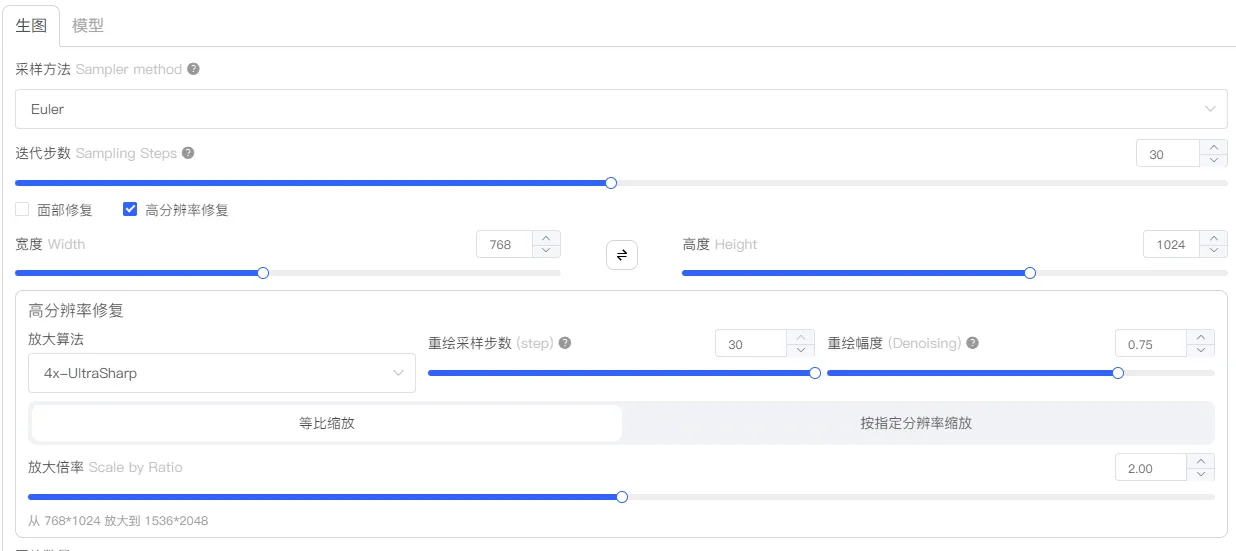Click the 迭代步数 Sampling Steps label
This screenshot has height=551, width=1236.
[96, 153]
